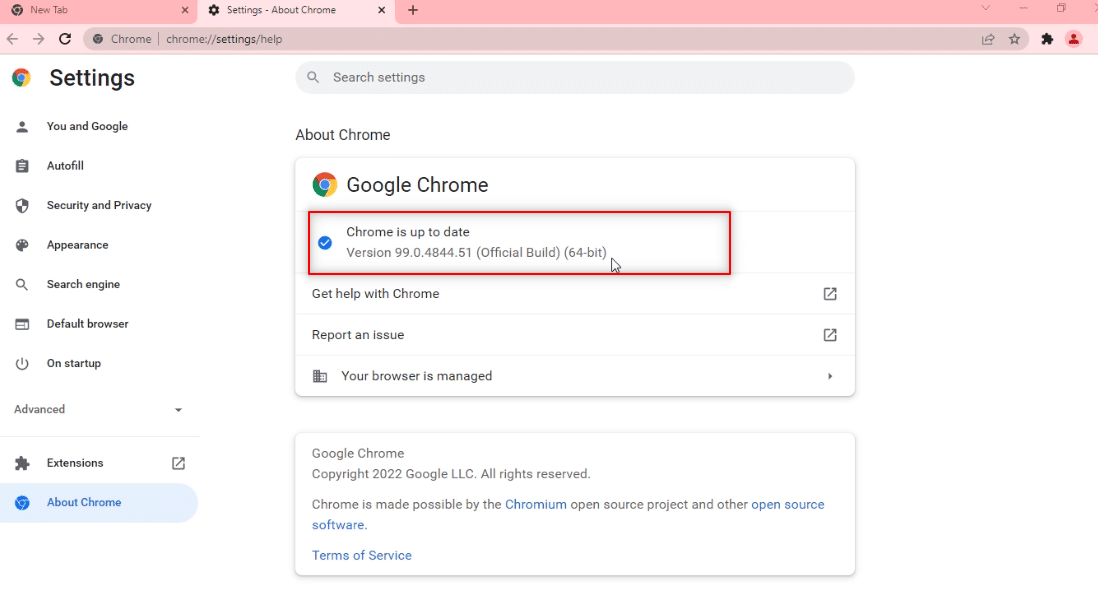Click the external link icon for Report an issue
The image size is (1098, 595).
830,335
